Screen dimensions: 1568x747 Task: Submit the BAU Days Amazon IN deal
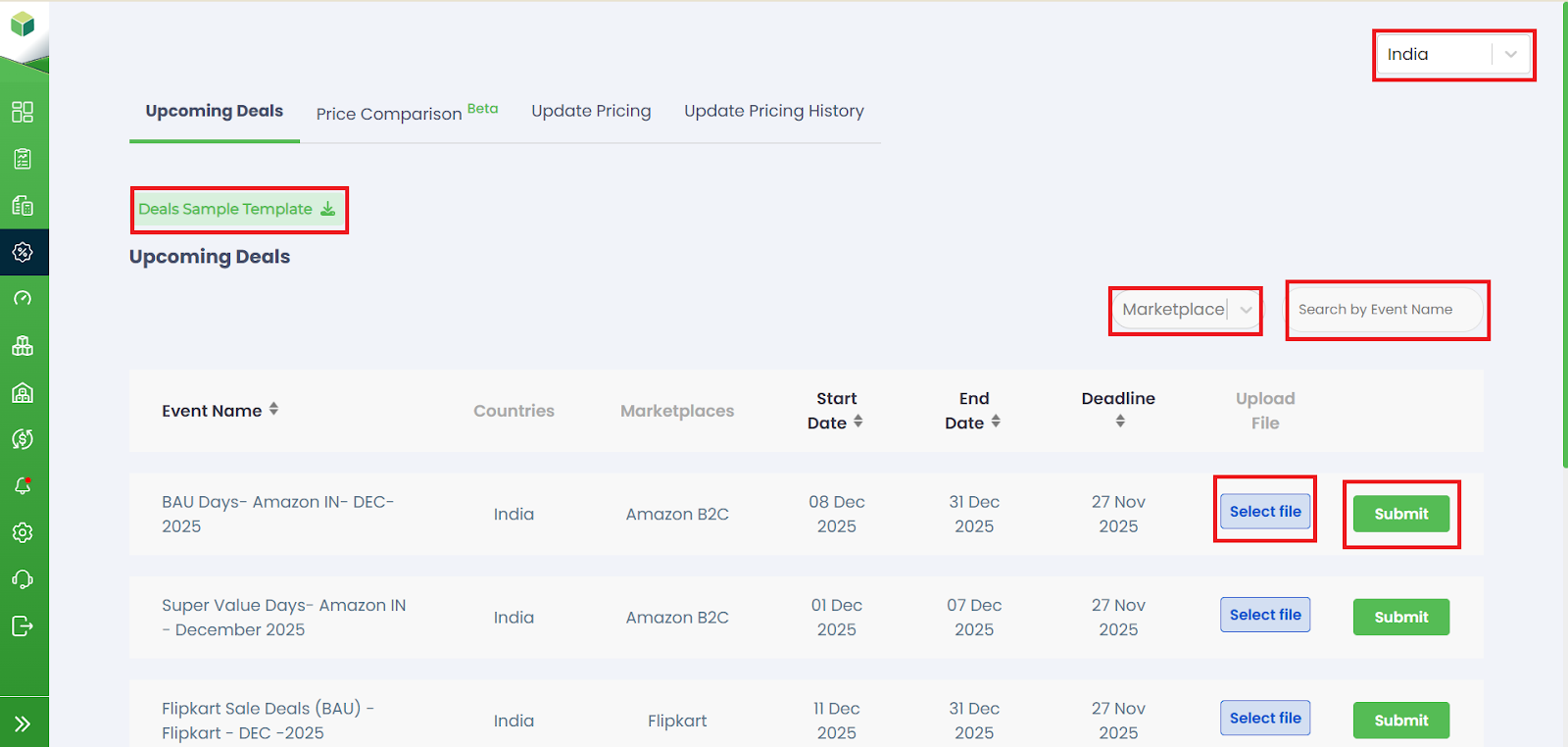click(1400, 514)
